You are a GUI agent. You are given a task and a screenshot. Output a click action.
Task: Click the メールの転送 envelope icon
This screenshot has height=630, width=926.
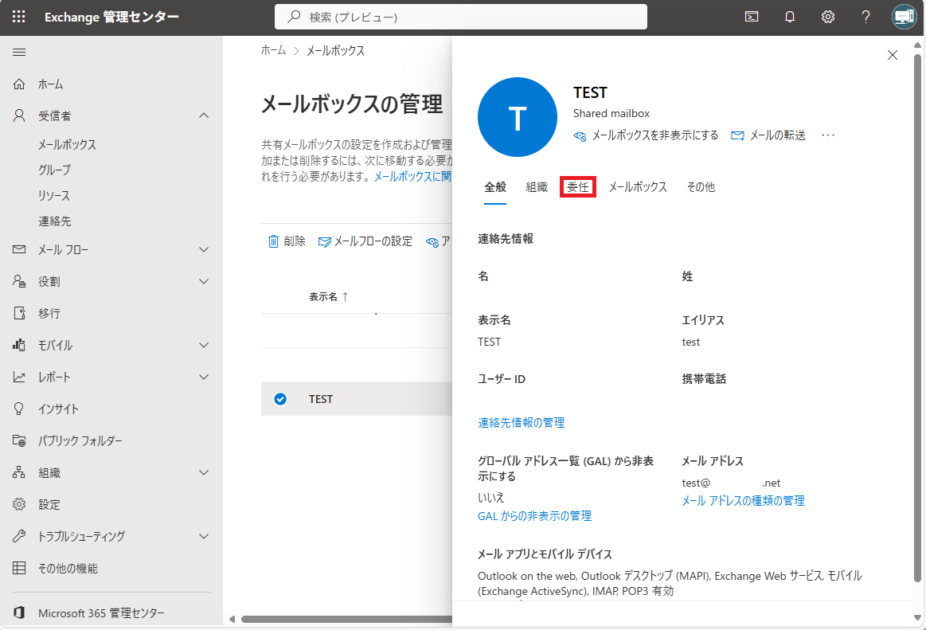[x=738, y=136]
